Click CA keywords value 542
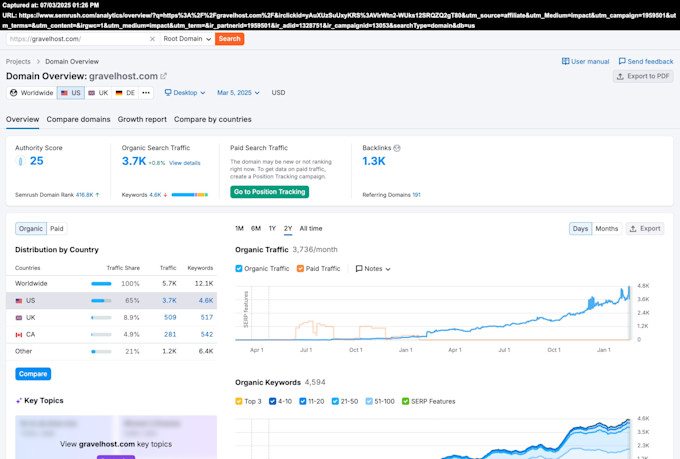Image resolution: width=680 pixels, height=459 pixels. click(x=206, y=334)
